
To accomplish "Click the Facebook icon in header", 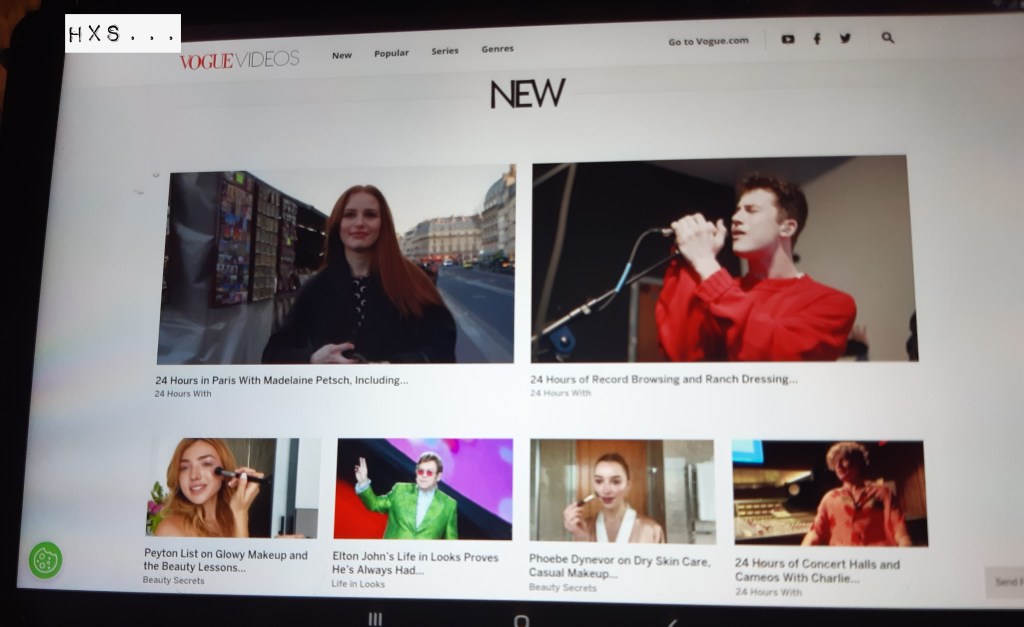I will click(x=817, y=39).
